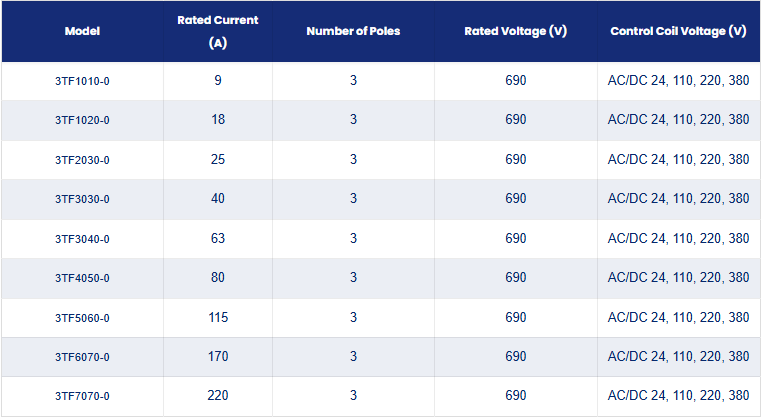The height and width of the screenshot is (417, 761).
Task: Select the rated current value 9
Action: tap(218, 80)
